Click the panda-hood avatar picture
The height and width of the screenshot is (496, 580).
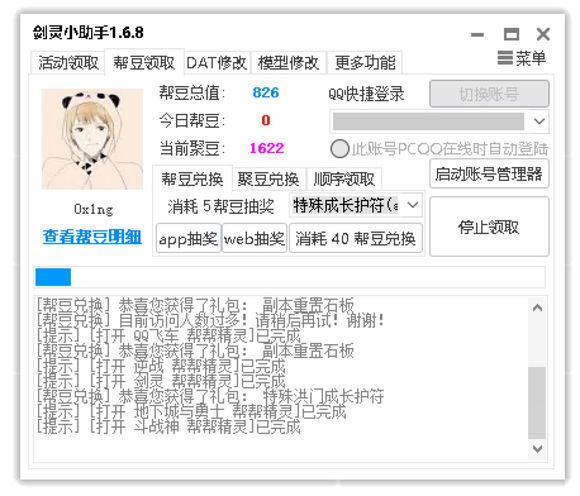[92, 139]
